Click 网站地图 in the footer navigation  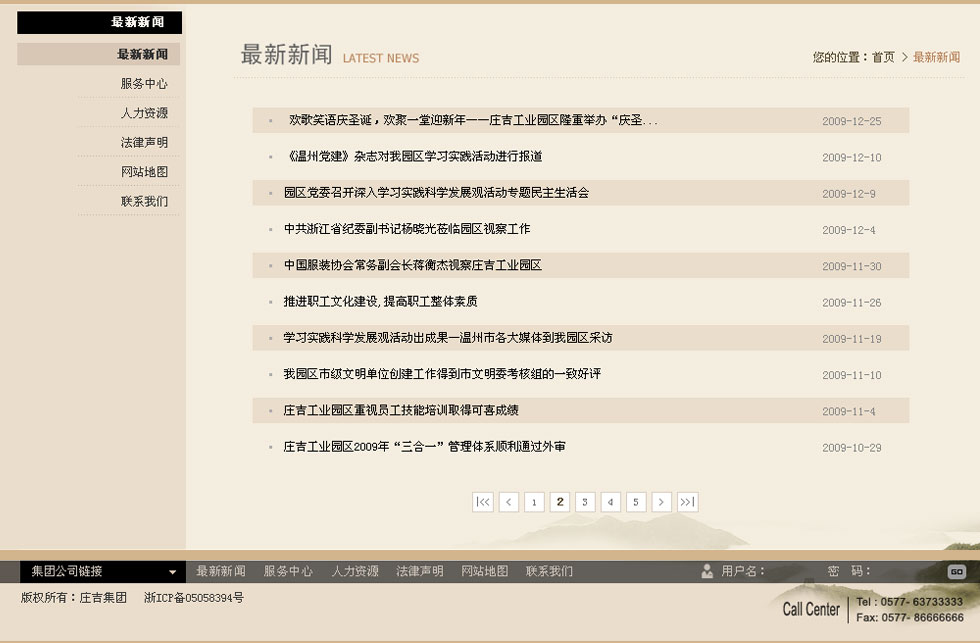pyautogui.click(x=485, y=571)
